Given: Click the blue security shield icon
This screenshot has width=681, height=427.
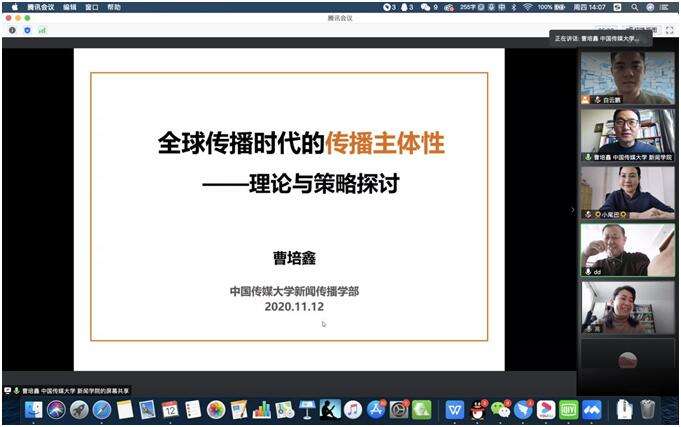Looking at the screenshot, I should (27, 30).
